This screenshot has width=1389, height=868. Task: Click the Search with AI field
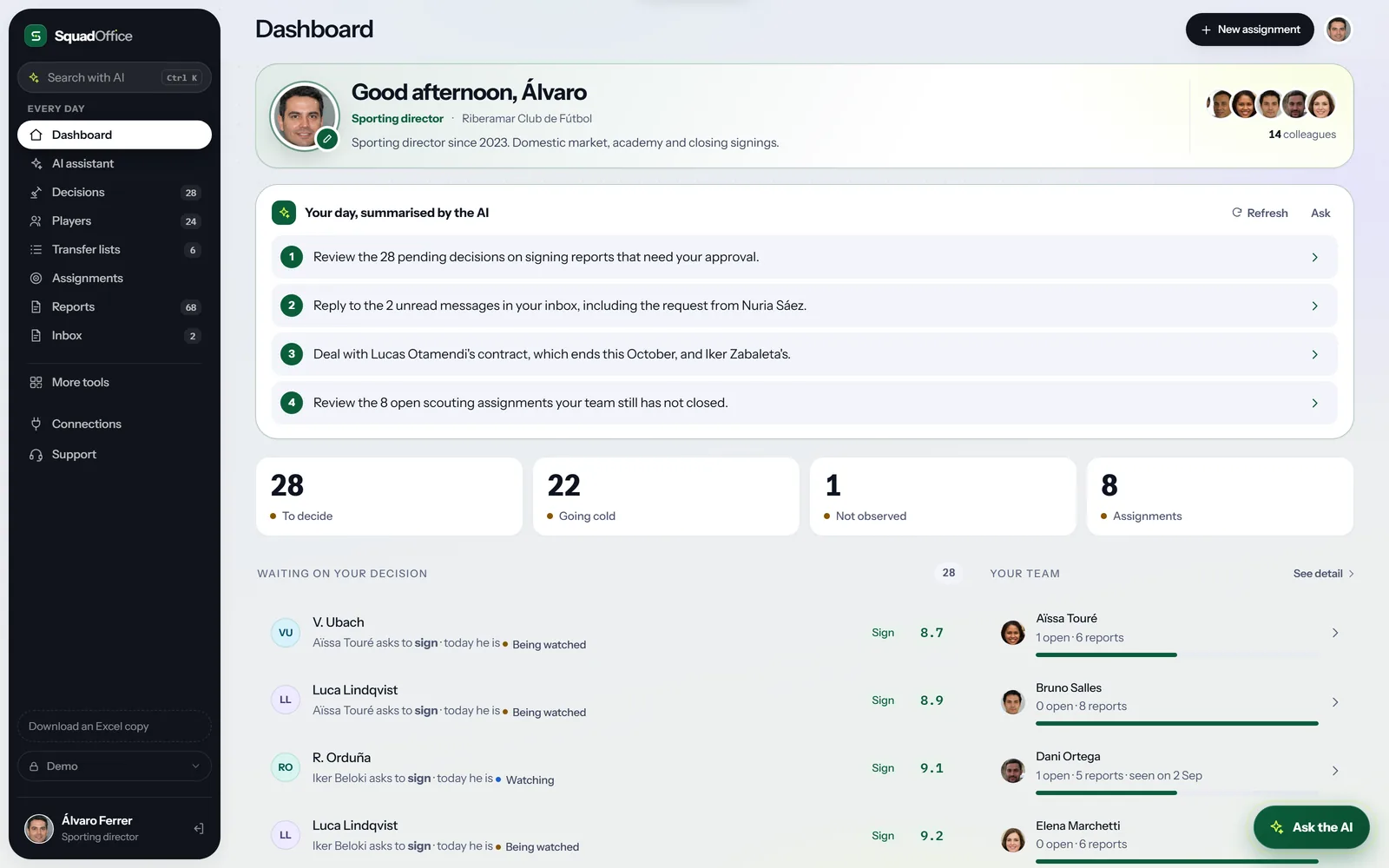click(x=115, y=77)
